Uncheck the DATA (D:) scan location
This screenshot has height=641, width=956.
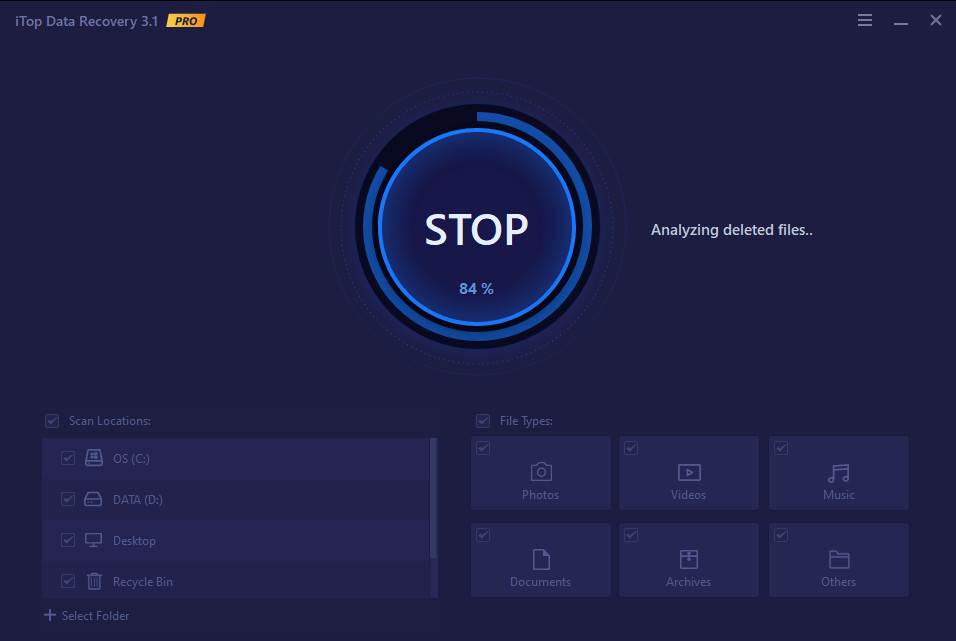pyautogui.click(x=68, y=499)
